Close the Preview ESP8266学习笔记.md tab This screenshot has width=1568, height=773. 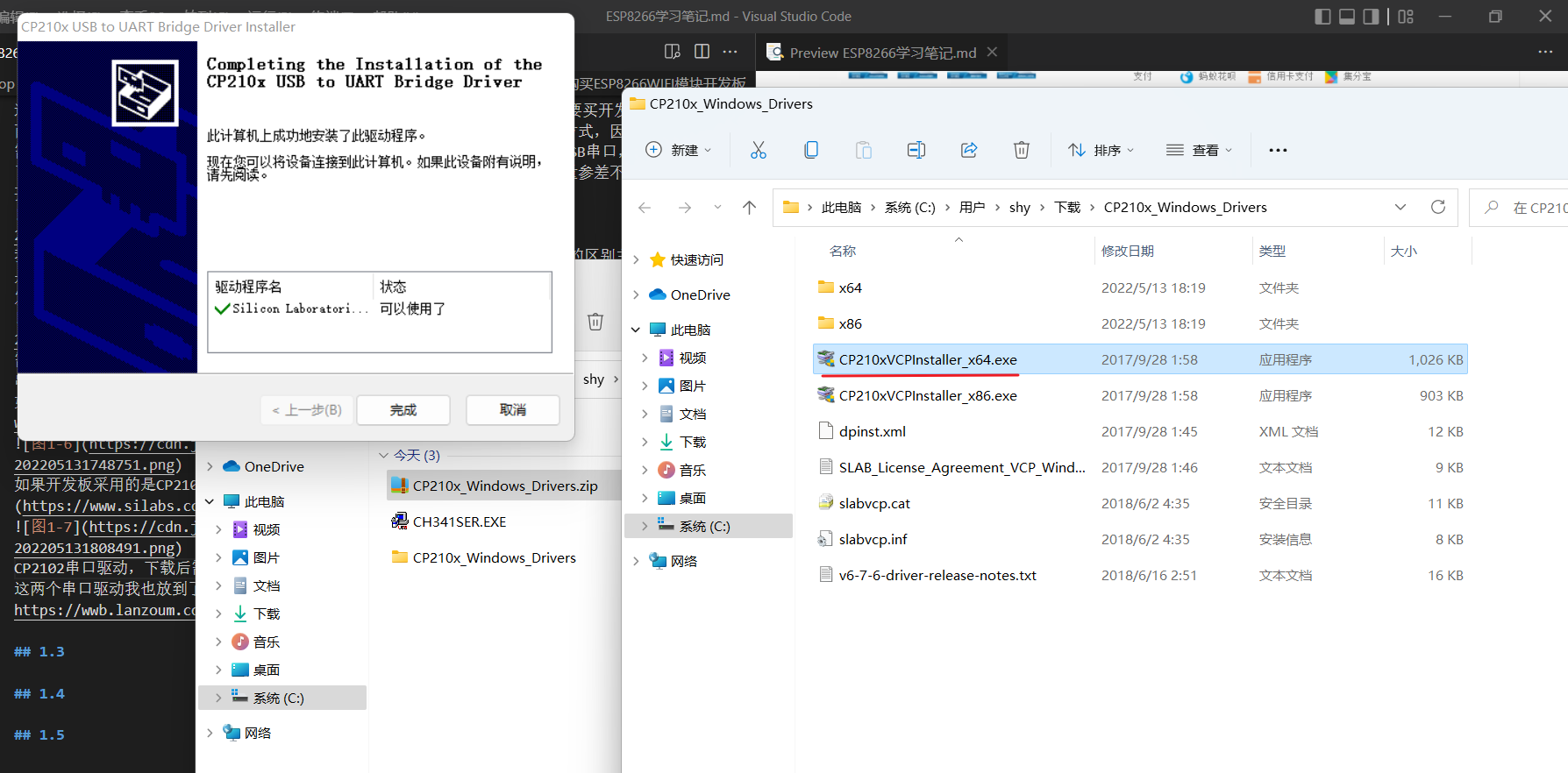point(992,52)
